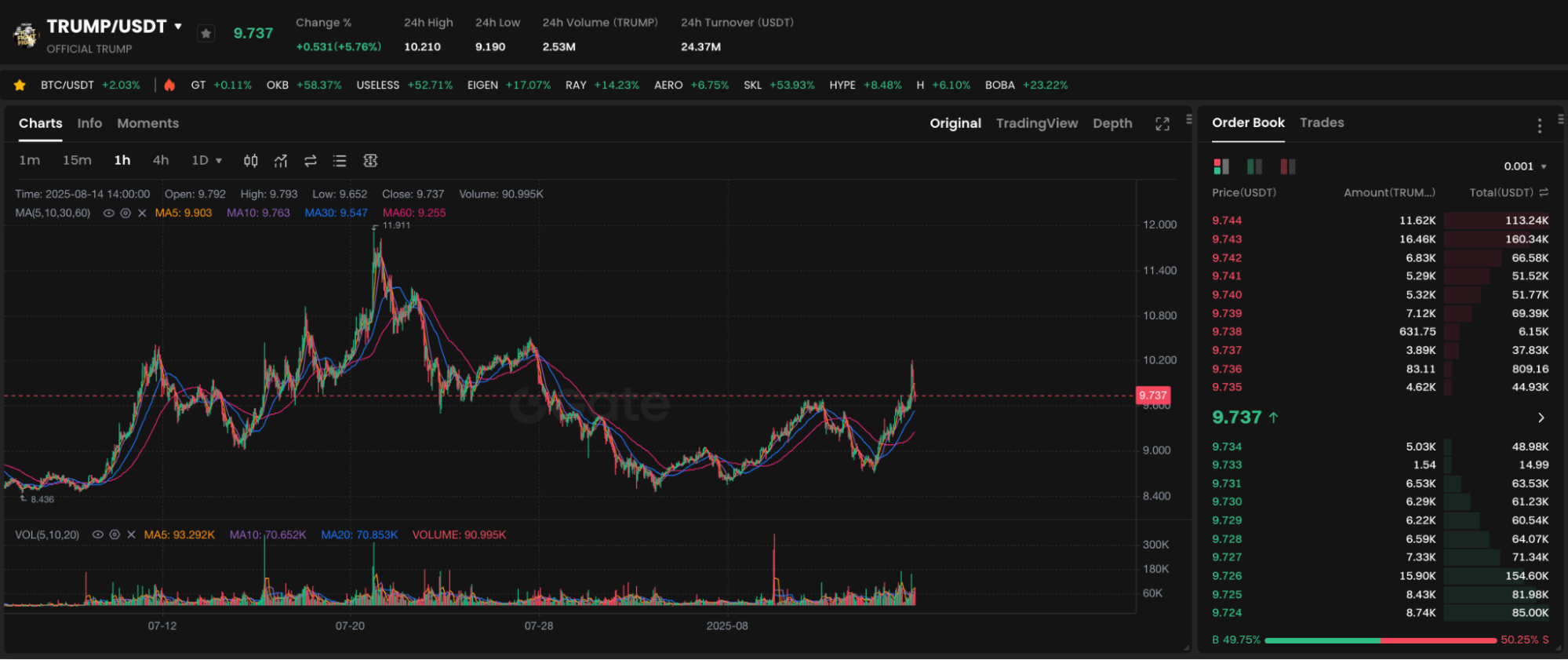Toggle Total(USDT) column unit swap

[x=1544, y=192]
